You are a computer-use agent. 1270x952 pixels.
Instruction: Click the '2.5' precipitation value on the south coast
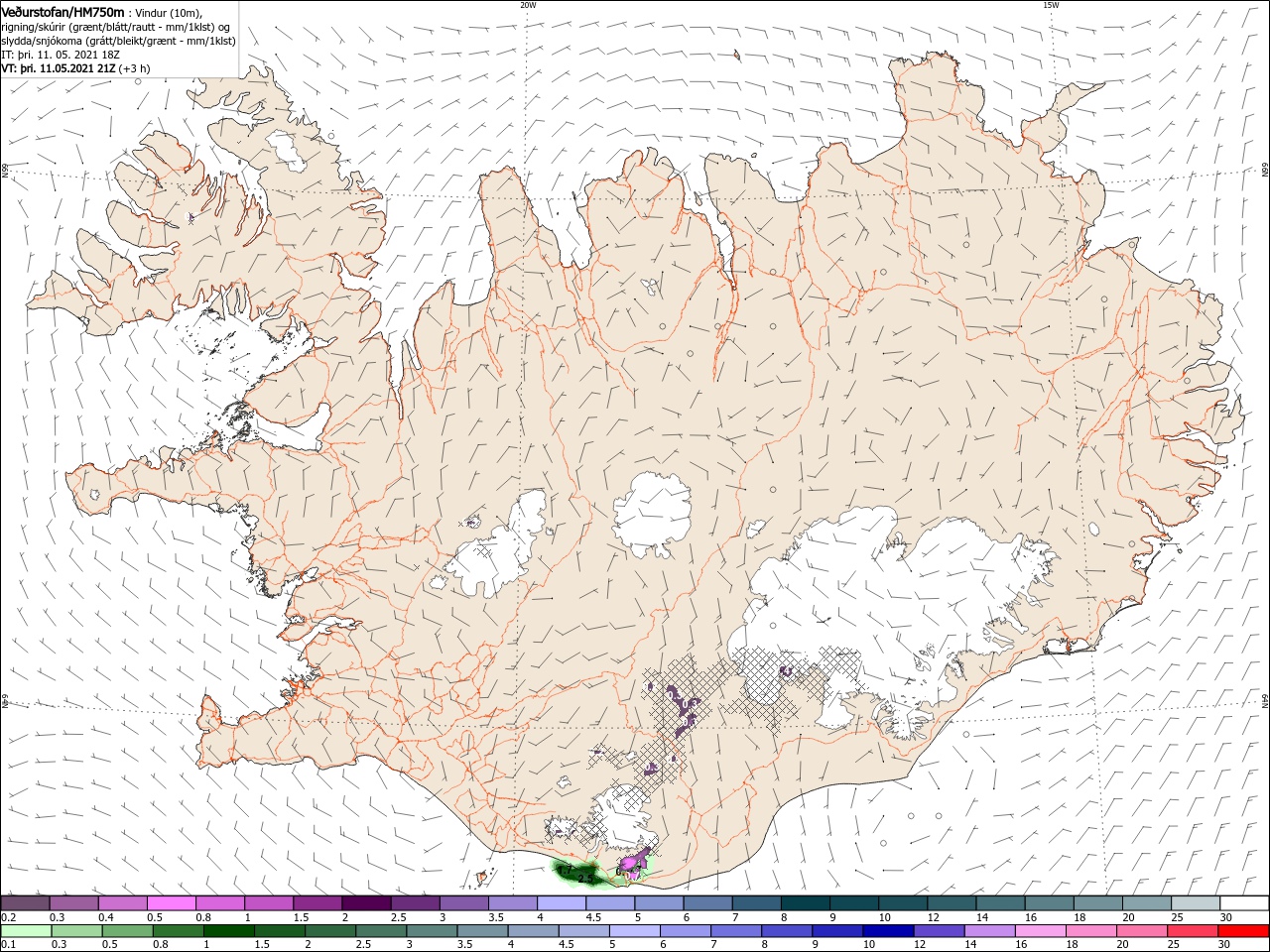[585, 879]
